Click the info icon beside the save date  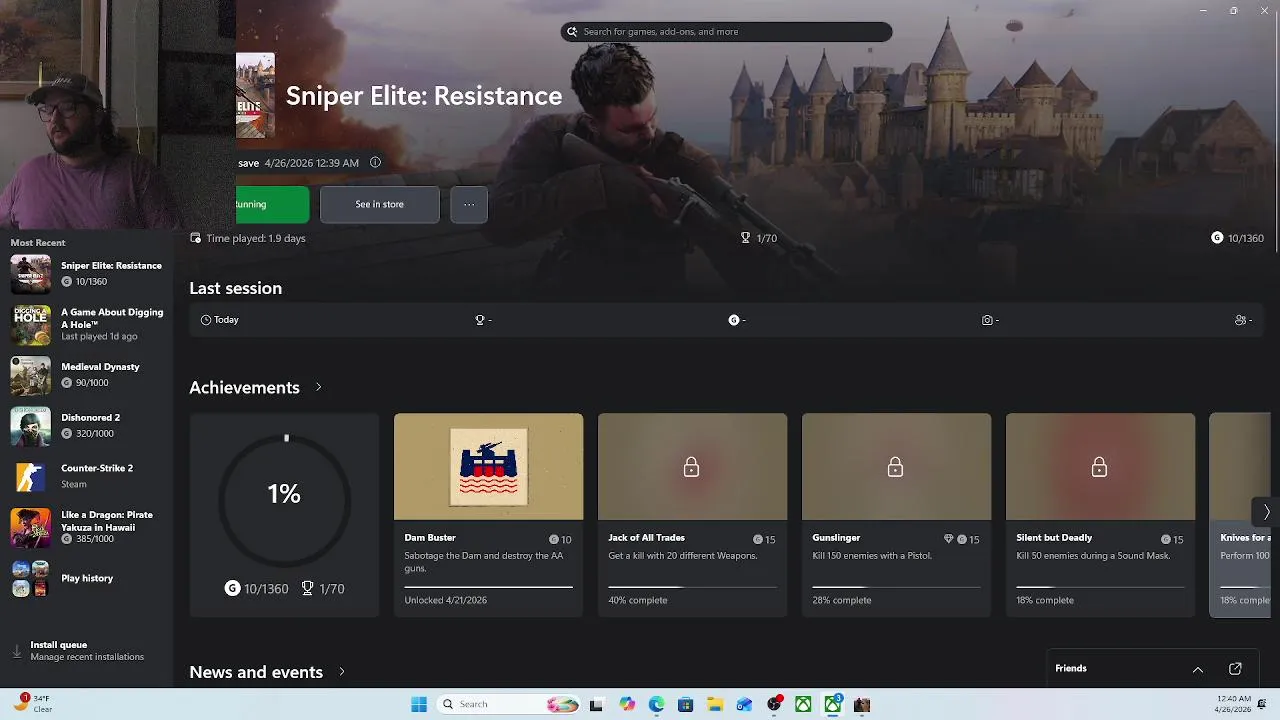(x=375, y=162)
